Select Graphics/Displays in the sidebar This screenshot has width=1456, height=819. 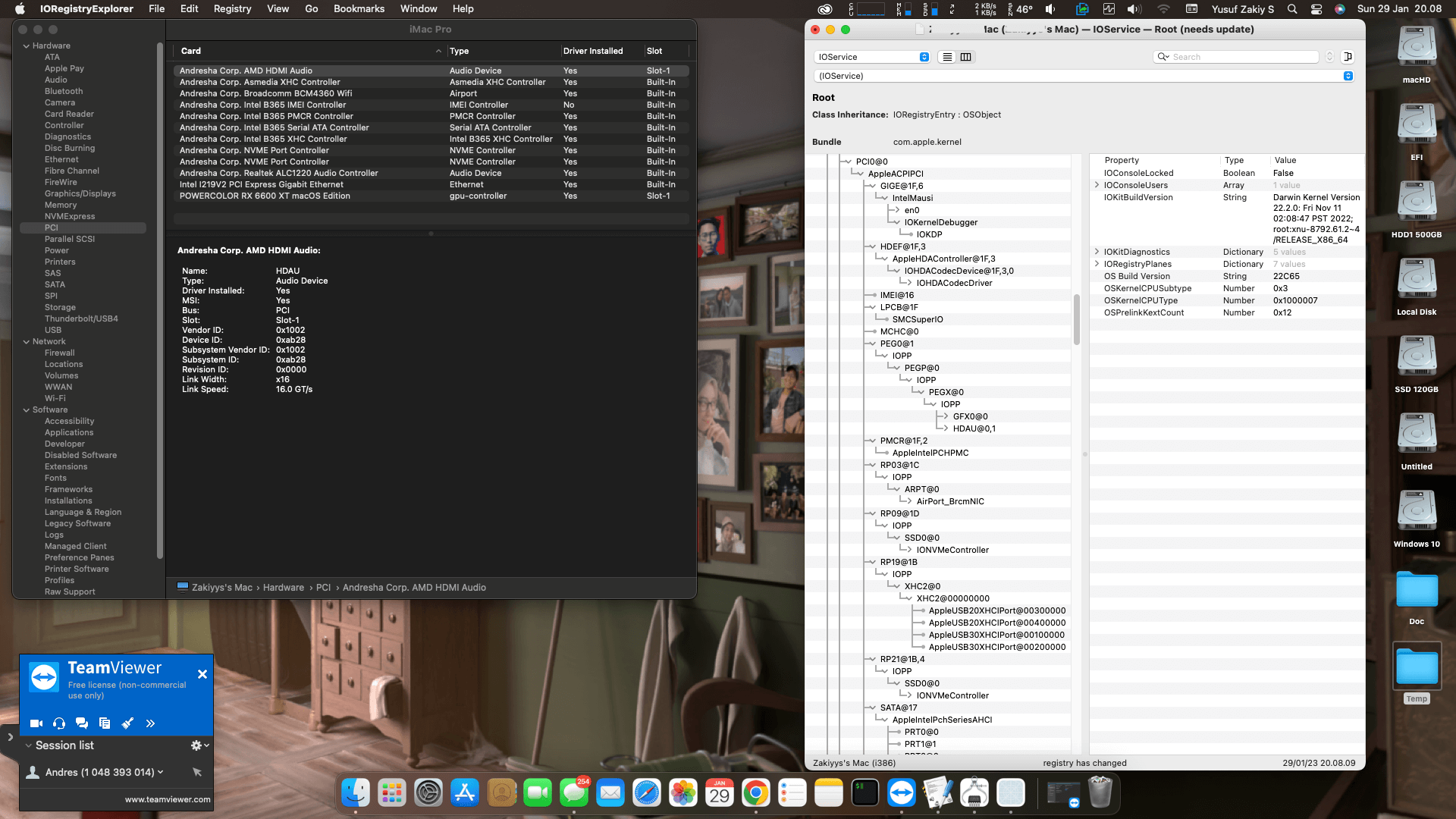[80, 194]
